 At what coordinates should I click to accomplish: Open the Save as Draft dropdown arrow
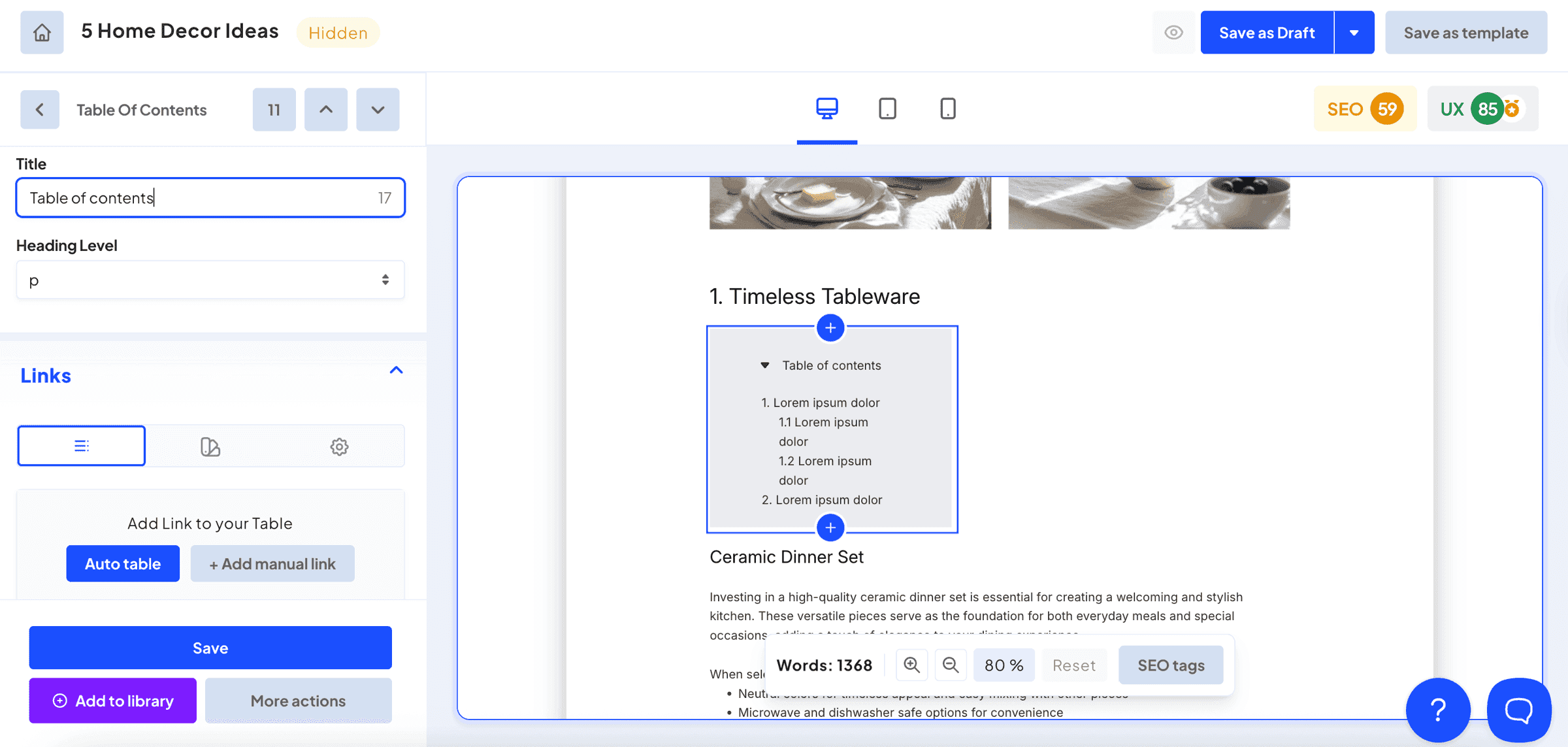pyautogui.click(x=1354, y=32)
